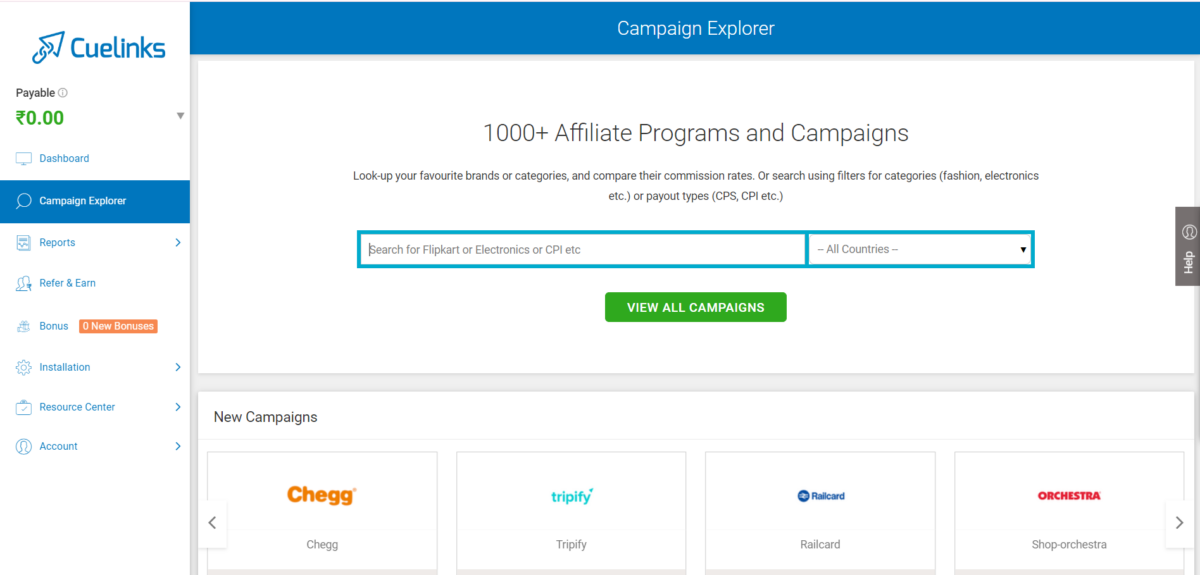Click the ₹0.00 payable amount
Image resolution: width=1200 pixels, height=575 pixels.
40,118
